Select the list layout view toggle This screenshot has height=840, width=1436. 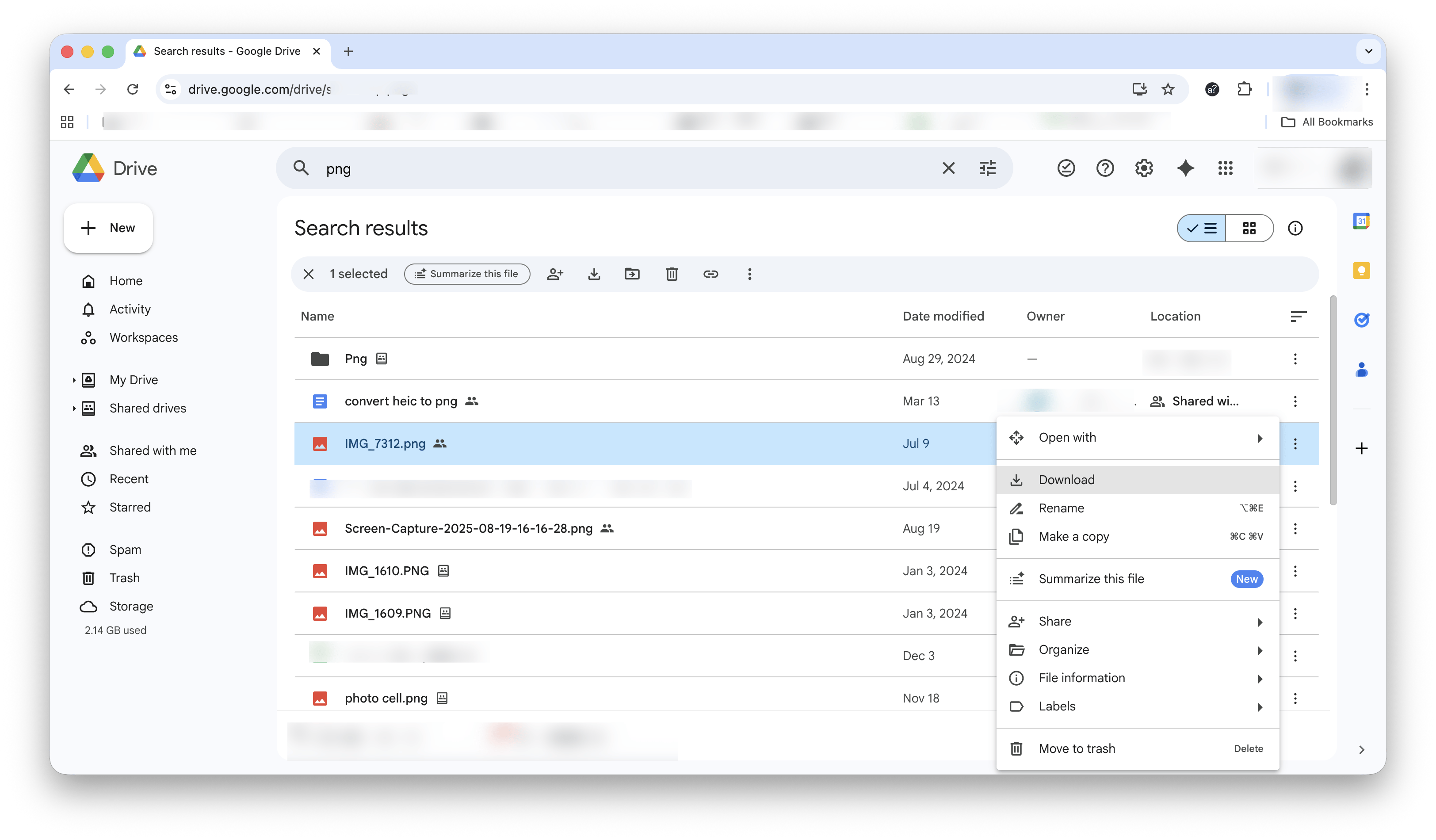(1202, 228)
